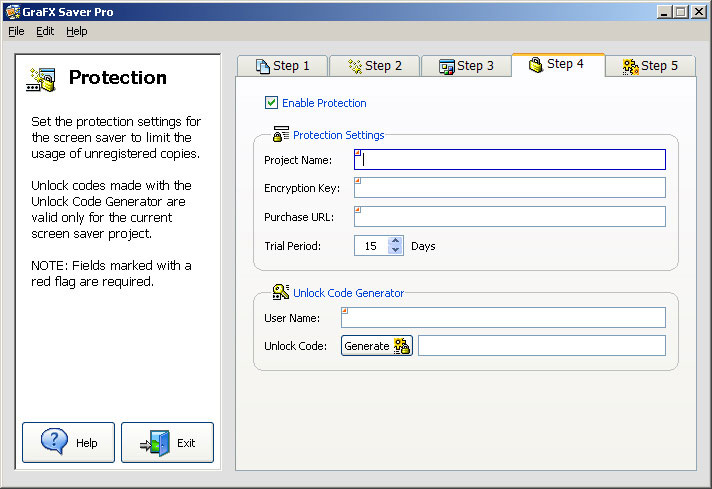This screenshot has height=489, width=712.
Task: Click the Step 3 monitor icon
Action: [x=447, y=67]
